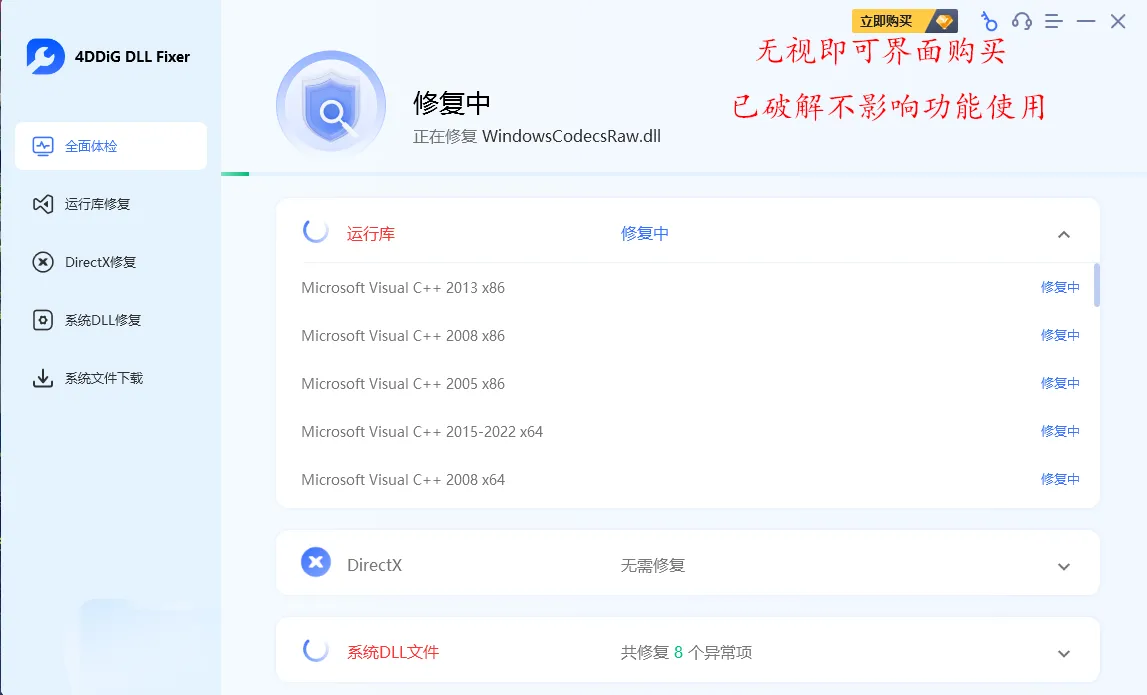Click the DirectX修复 circled X icon
This screenshot has height=695, width=1147.
pos(42,262)
